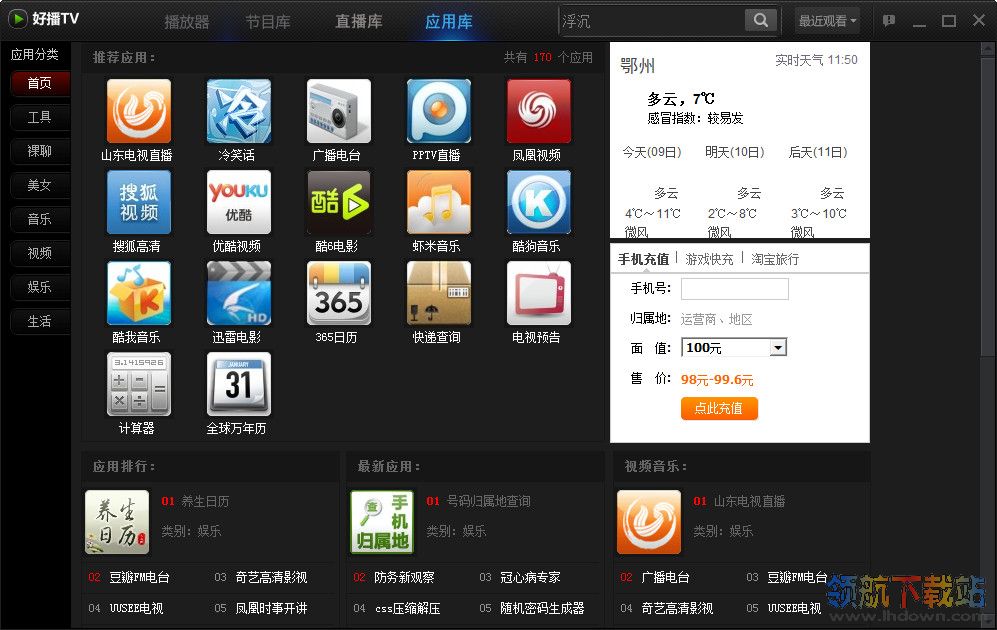Open 广播电台 in 视频音乐 list
Screen dimensions: 997x630
665,577
